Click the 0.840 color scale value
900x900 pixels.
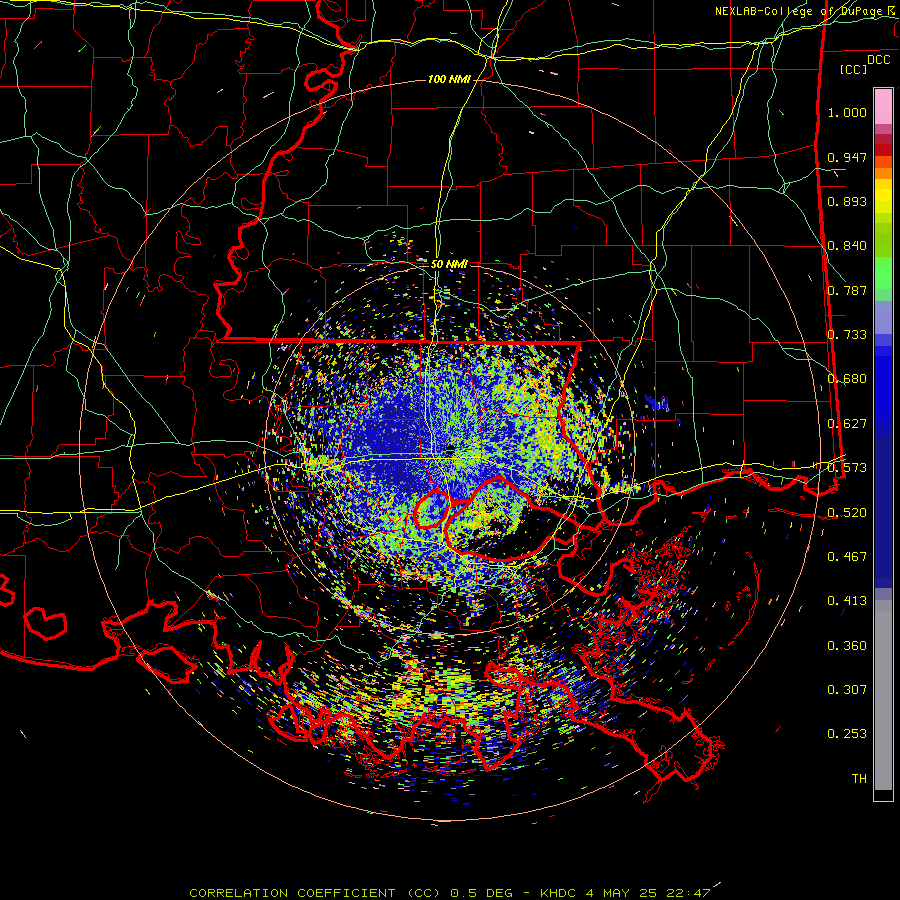point(847,246)
